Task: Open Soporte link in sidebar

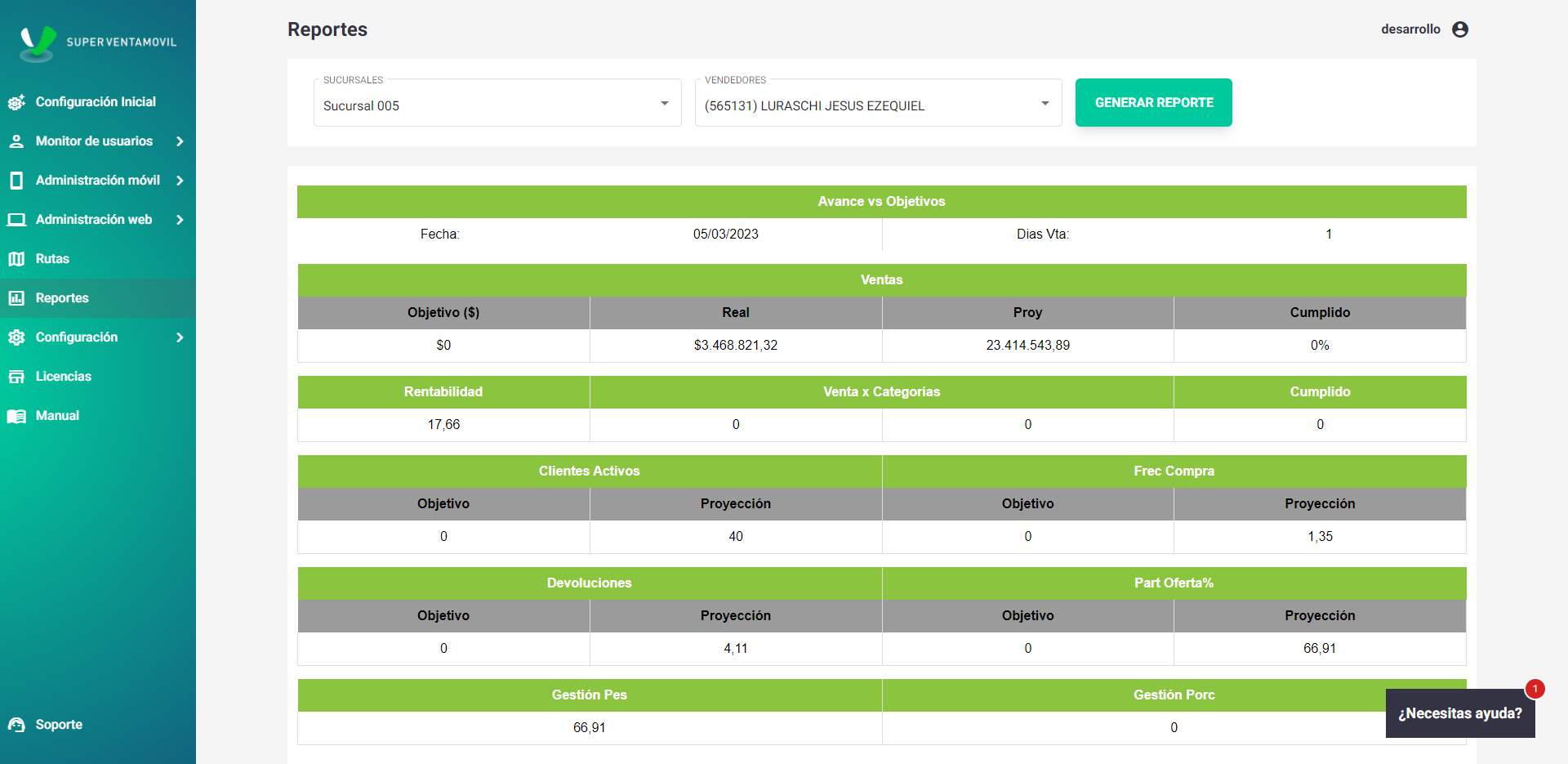Action: point(98,725)
